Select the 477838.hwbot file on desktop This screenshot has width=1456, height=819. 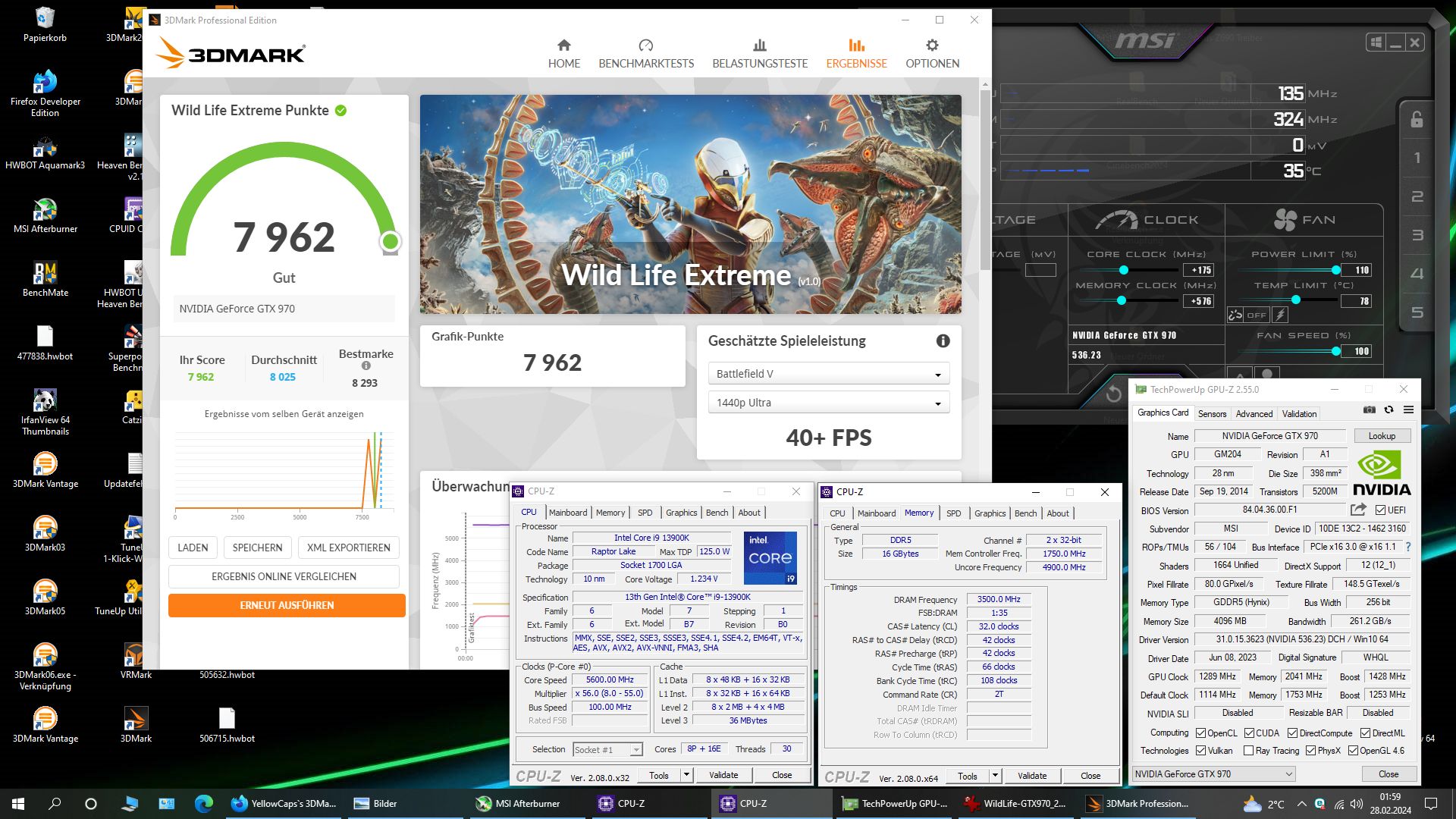point(45,343)
